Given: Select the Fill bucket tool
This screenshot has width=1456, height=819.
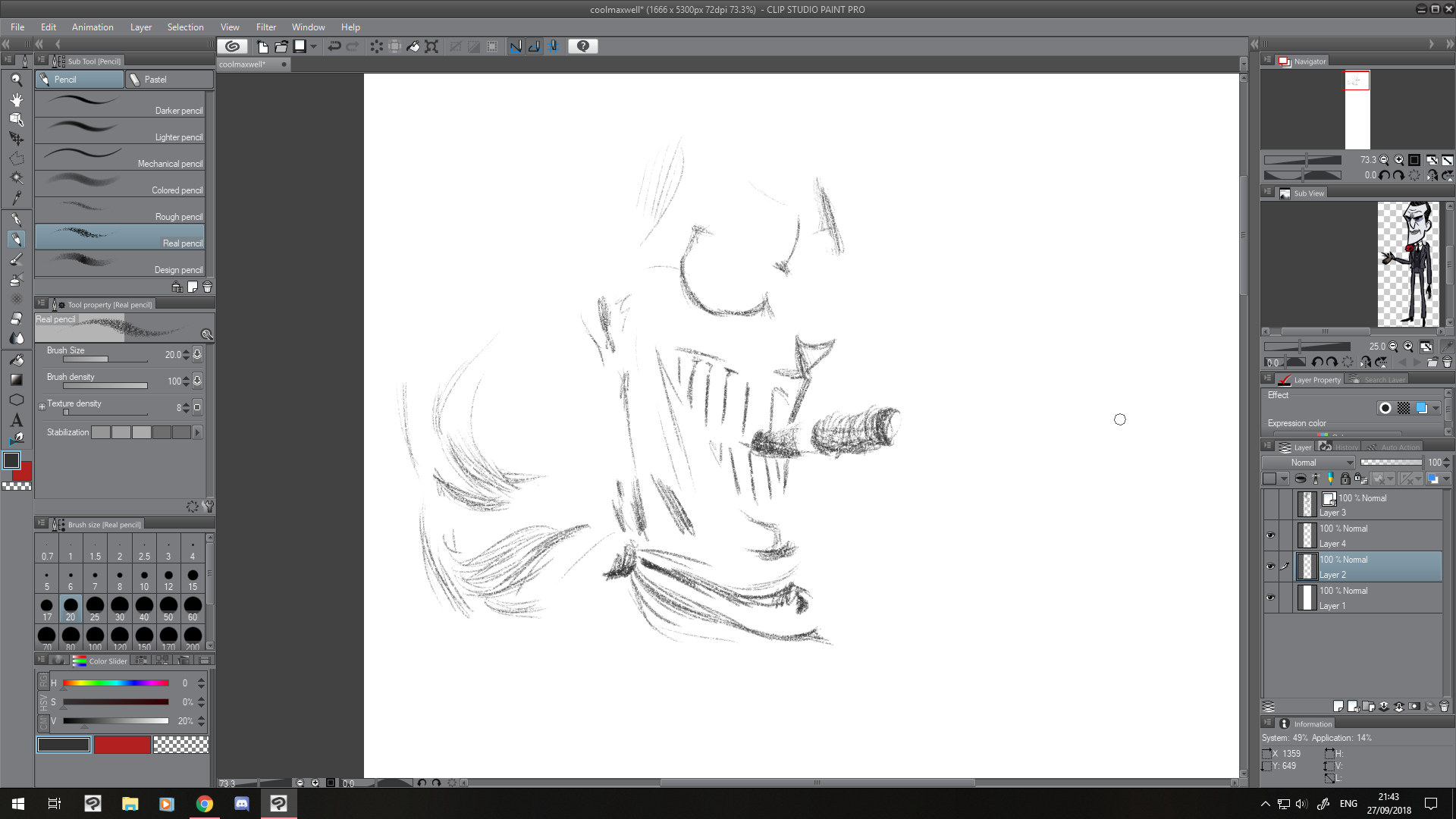Looking at the screenshot, I should [x=16, y=360].
